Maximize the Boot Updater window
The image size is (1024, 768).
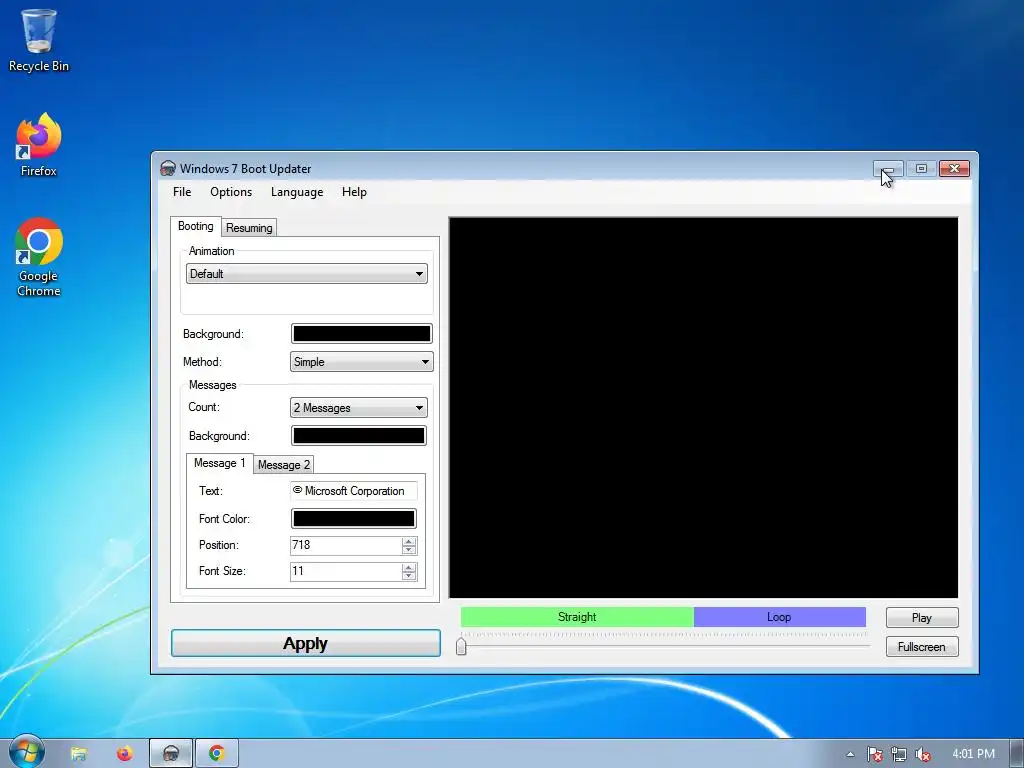(921, 169)
